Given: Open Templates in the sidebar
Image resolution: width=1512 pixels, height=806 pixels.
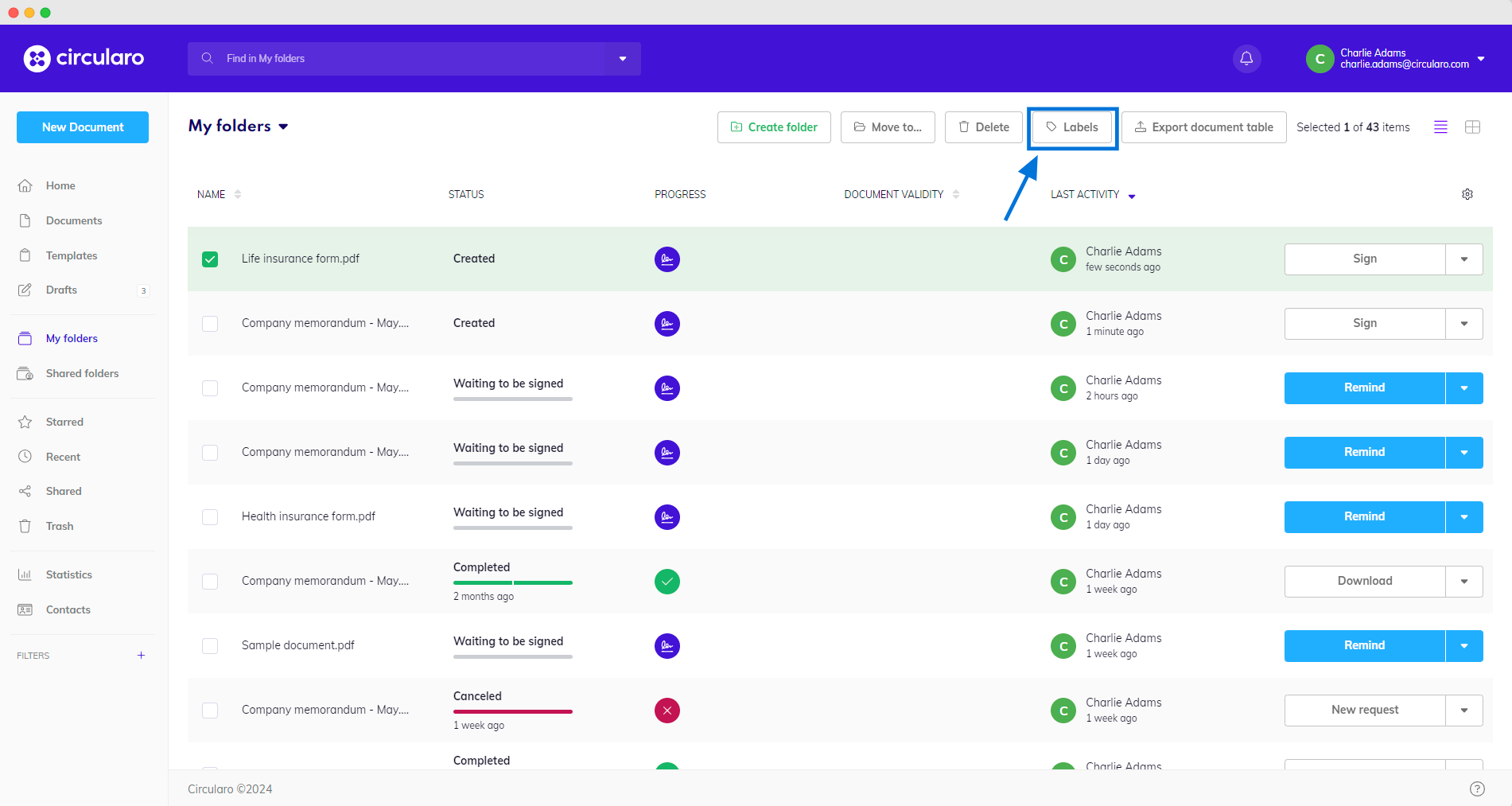Looking at the screenshot, I should pos(72,255).
